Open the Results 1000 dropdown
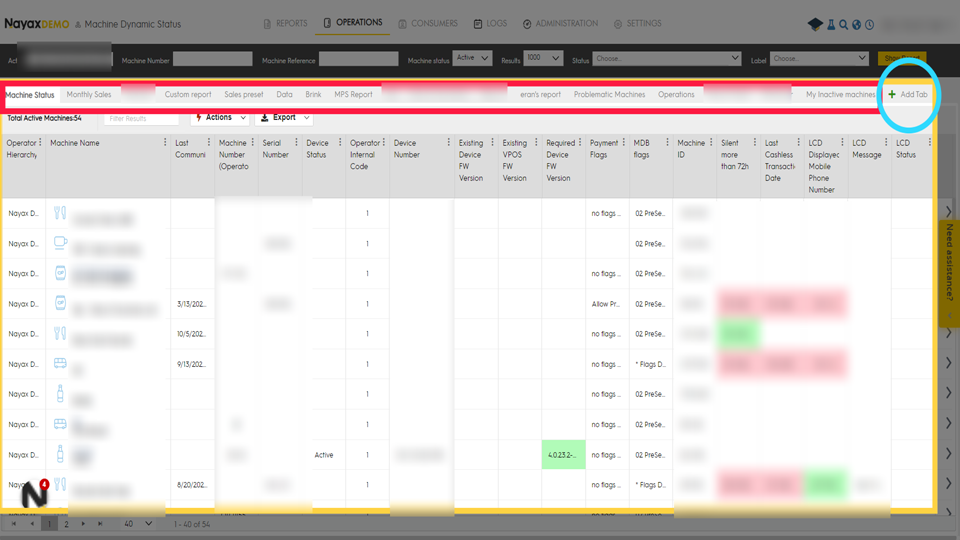This screenshot has height=540, width=960. (543, 58)
